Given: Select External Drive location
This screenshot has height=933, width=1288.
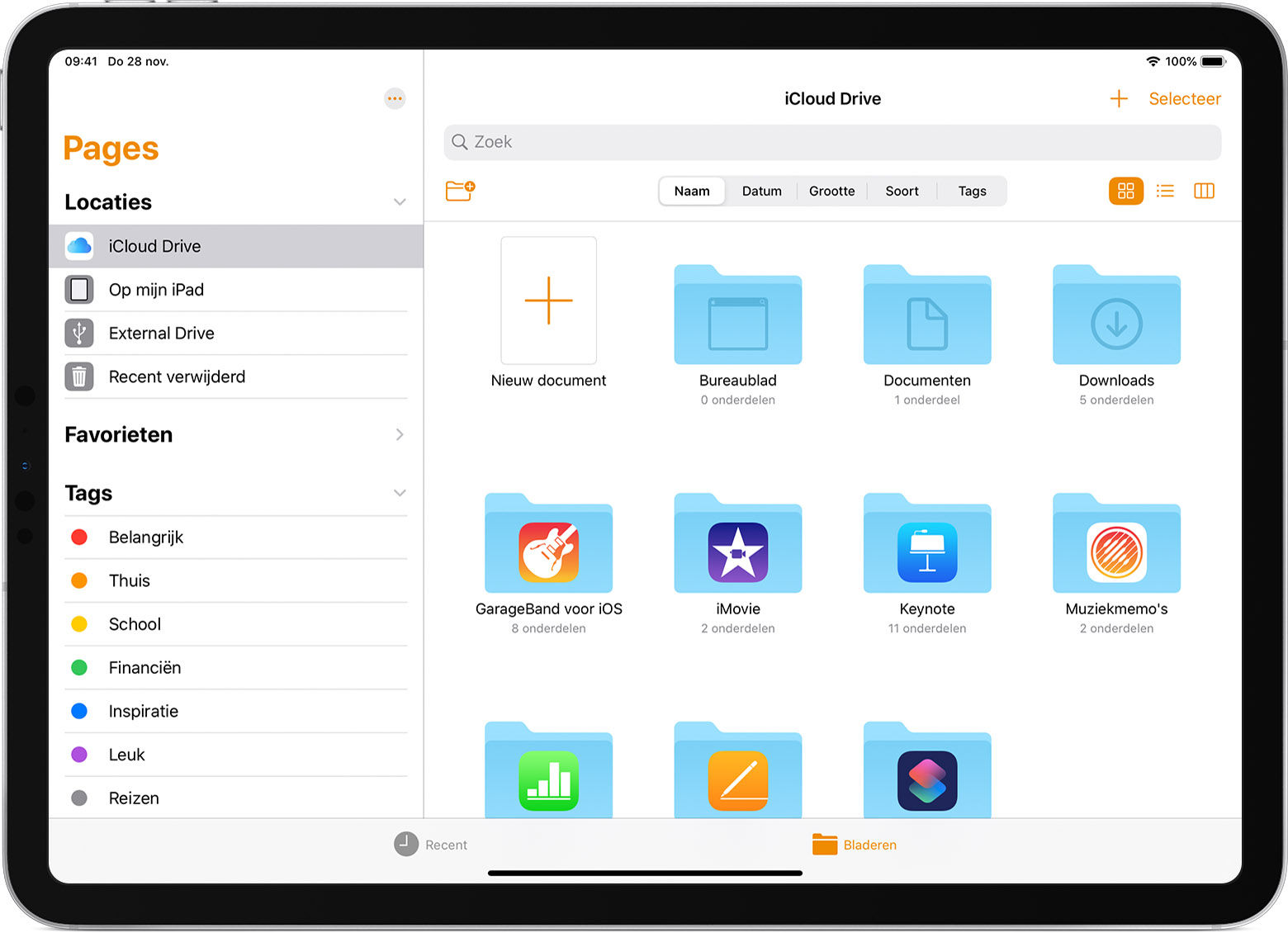Looking at the screenshot, I should (x=236, y=334).
